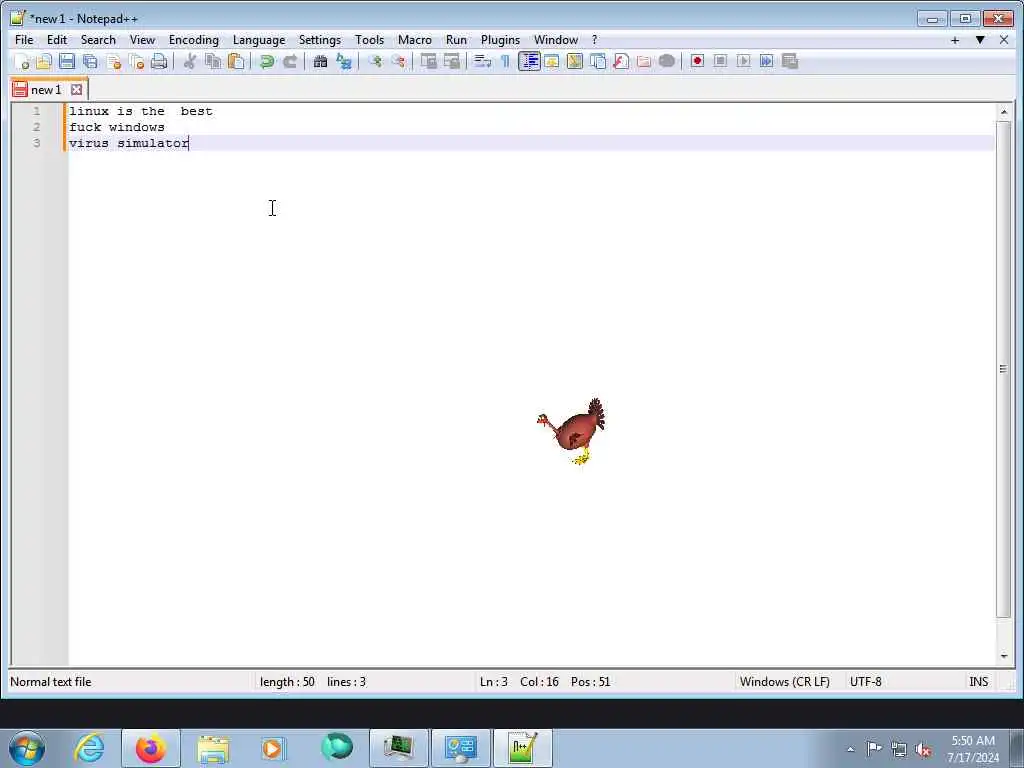Open the Document List panel icon
The width and height of the screenshot is (1024, 768).
598,61
